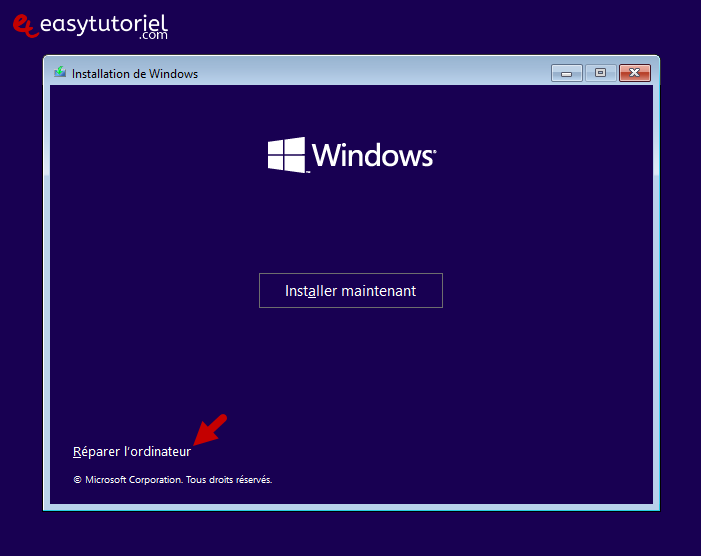Click the Installation de Windows title text
The width and height of the screenshot is (701, 556).
tap(135, 74)
